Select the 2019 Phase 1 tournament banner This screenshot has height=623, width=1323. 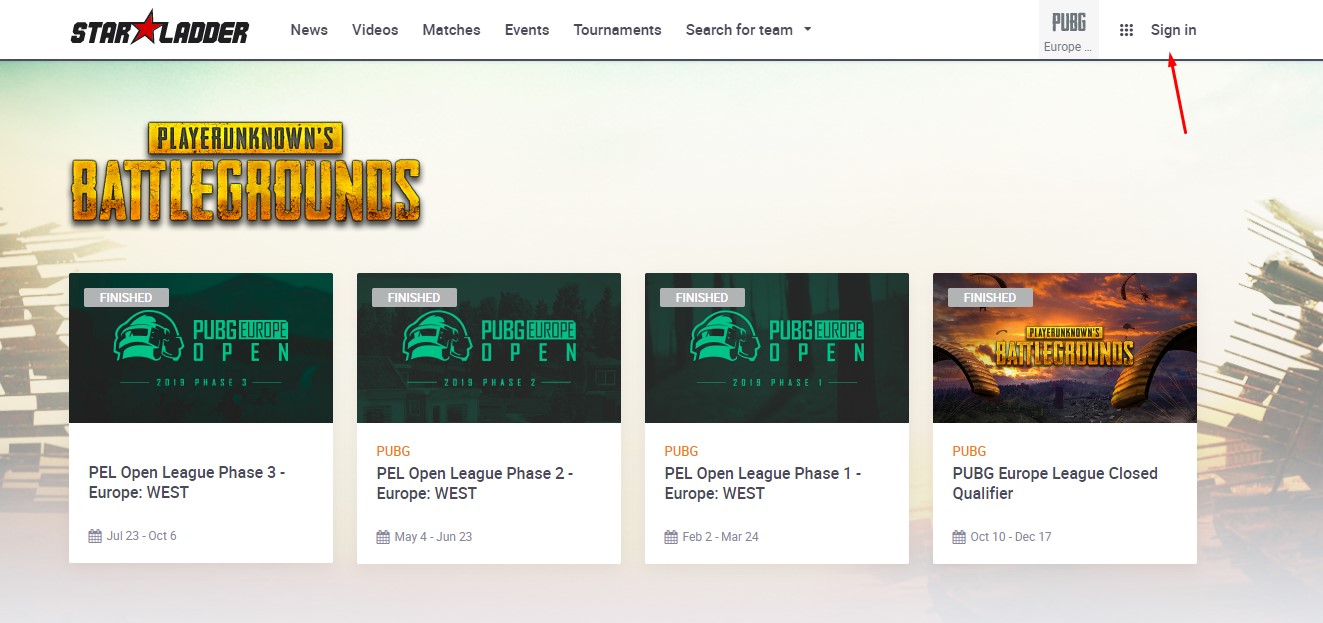click(x=777, y=348)
